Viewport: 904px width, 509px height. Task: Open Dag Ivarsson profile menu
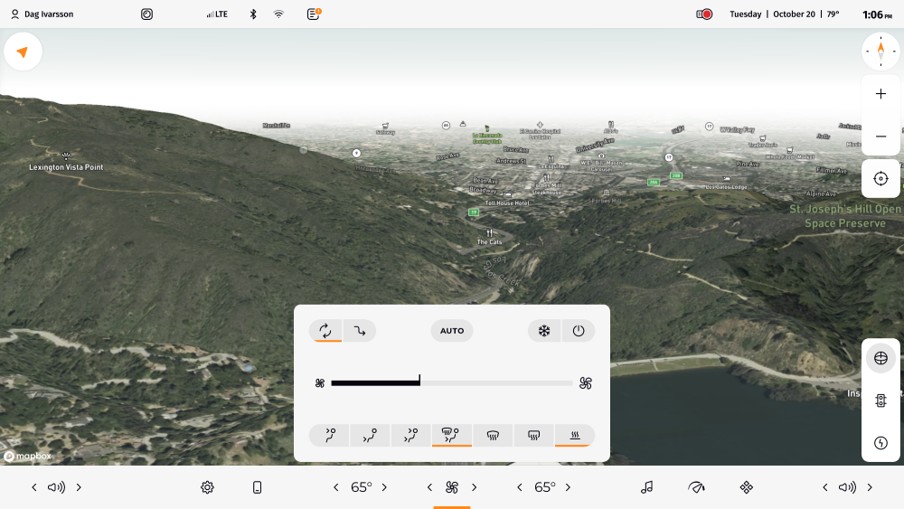[x=42, y=14]
